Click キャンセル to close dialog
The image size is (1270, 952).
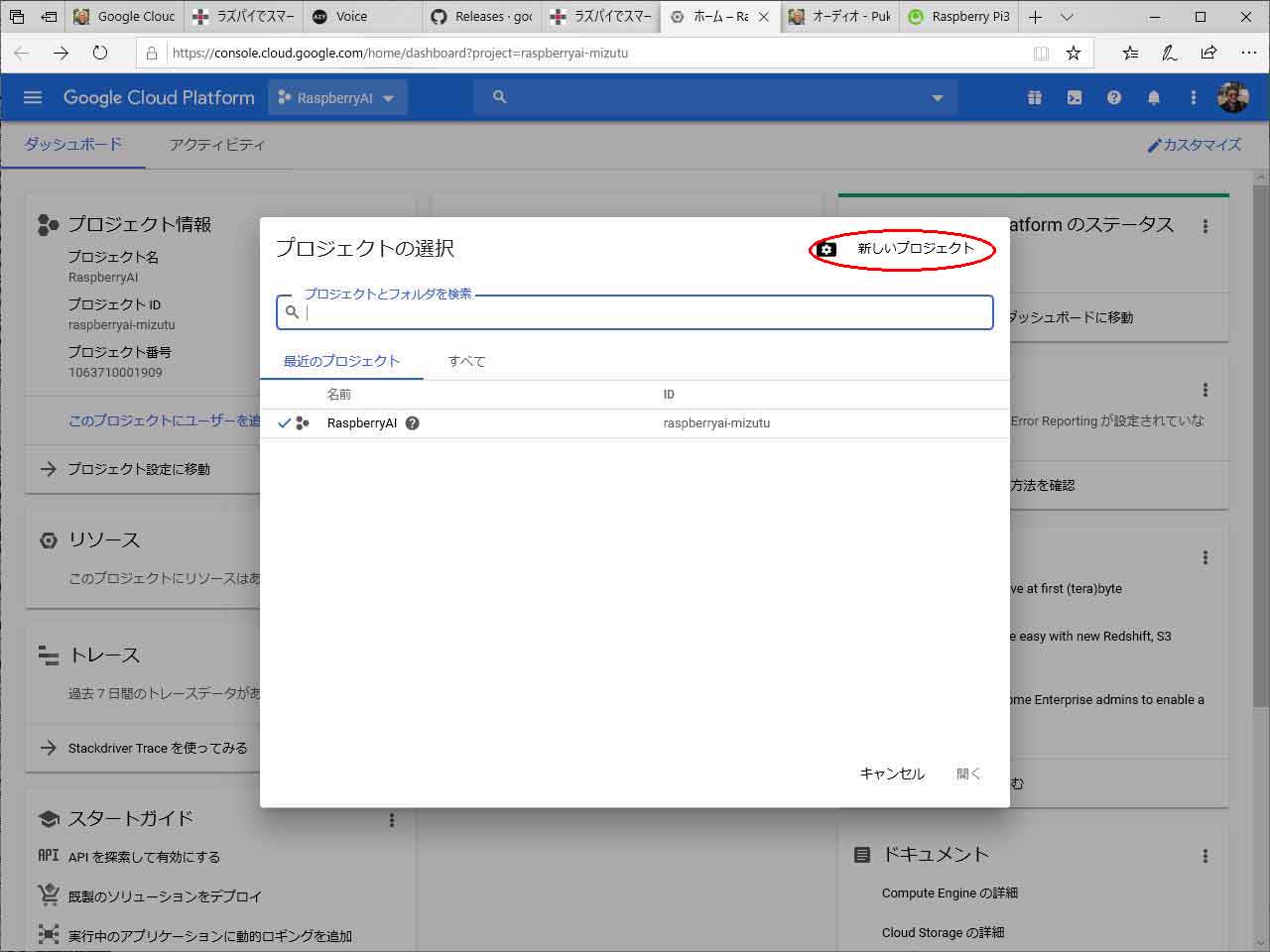tap(892, 773)
